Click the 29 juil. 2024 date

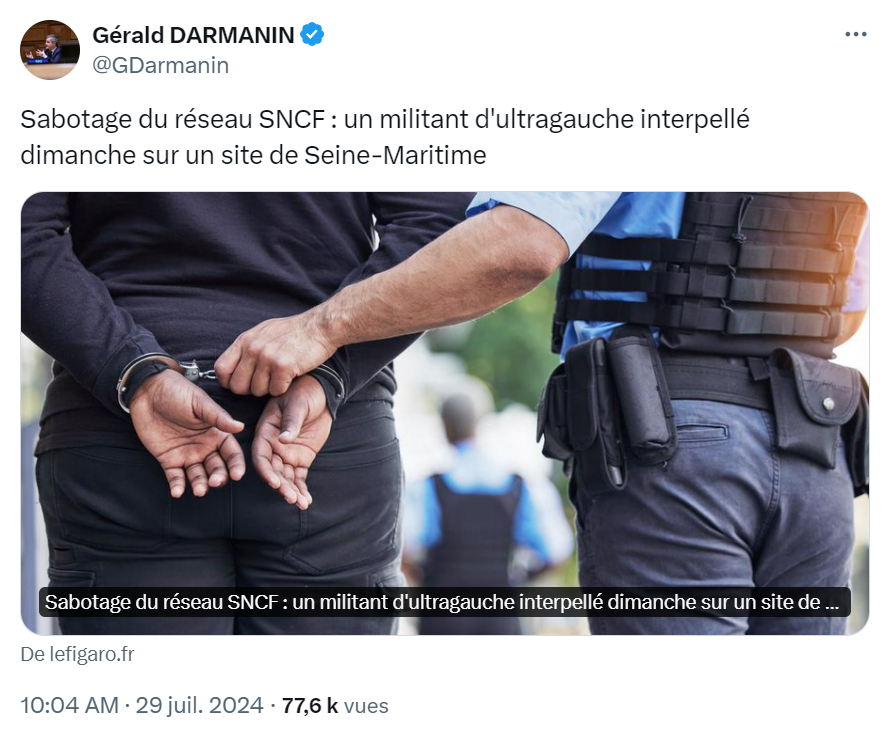point(200,705)
